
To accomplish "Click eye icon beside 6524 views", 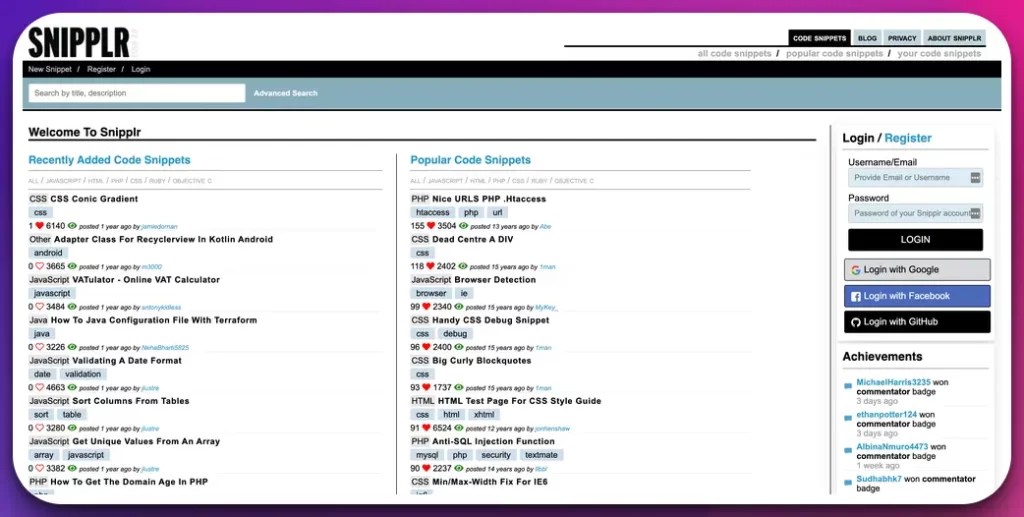I will pos(458,428).
